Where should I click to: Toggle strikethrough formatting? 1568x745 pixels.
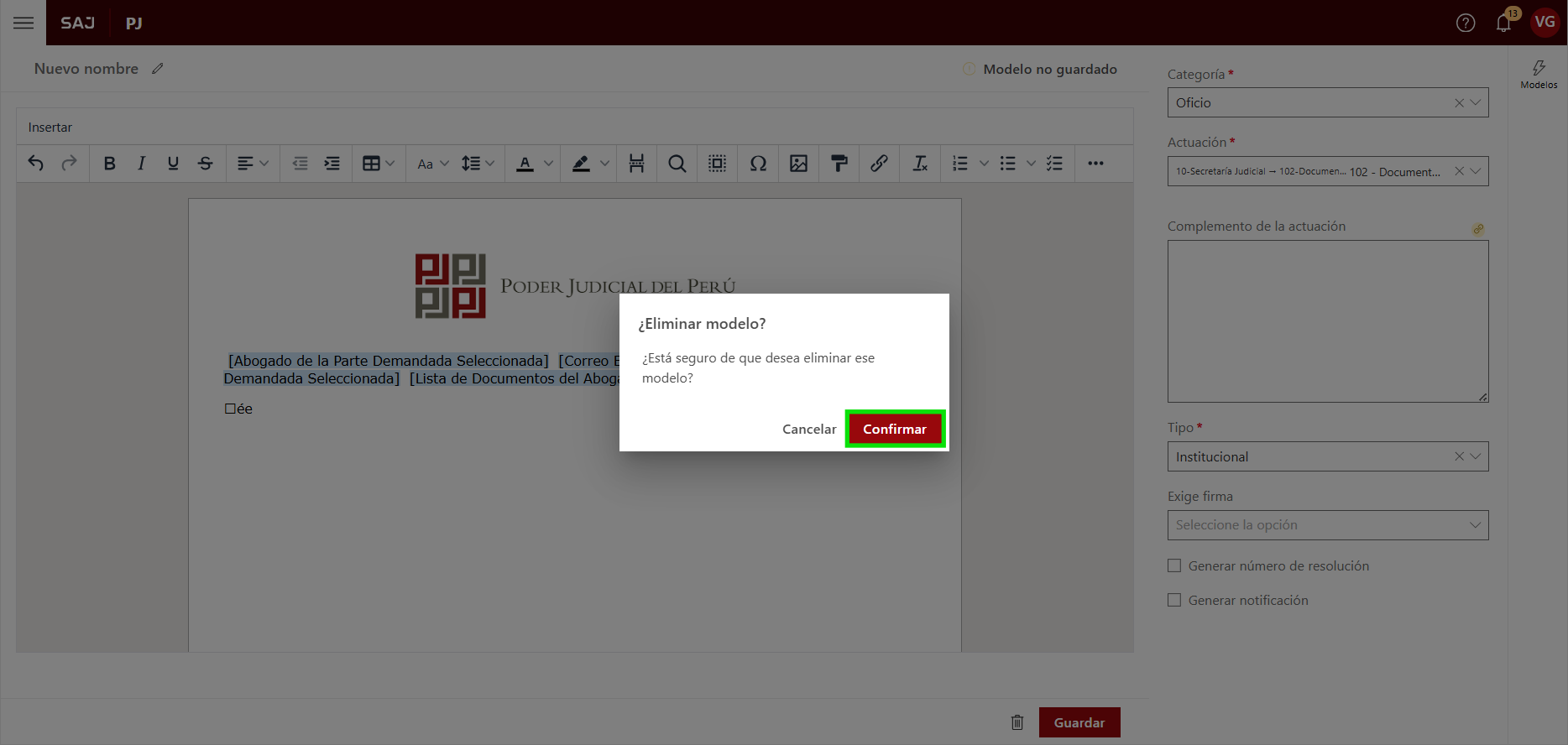pos(205,163)
